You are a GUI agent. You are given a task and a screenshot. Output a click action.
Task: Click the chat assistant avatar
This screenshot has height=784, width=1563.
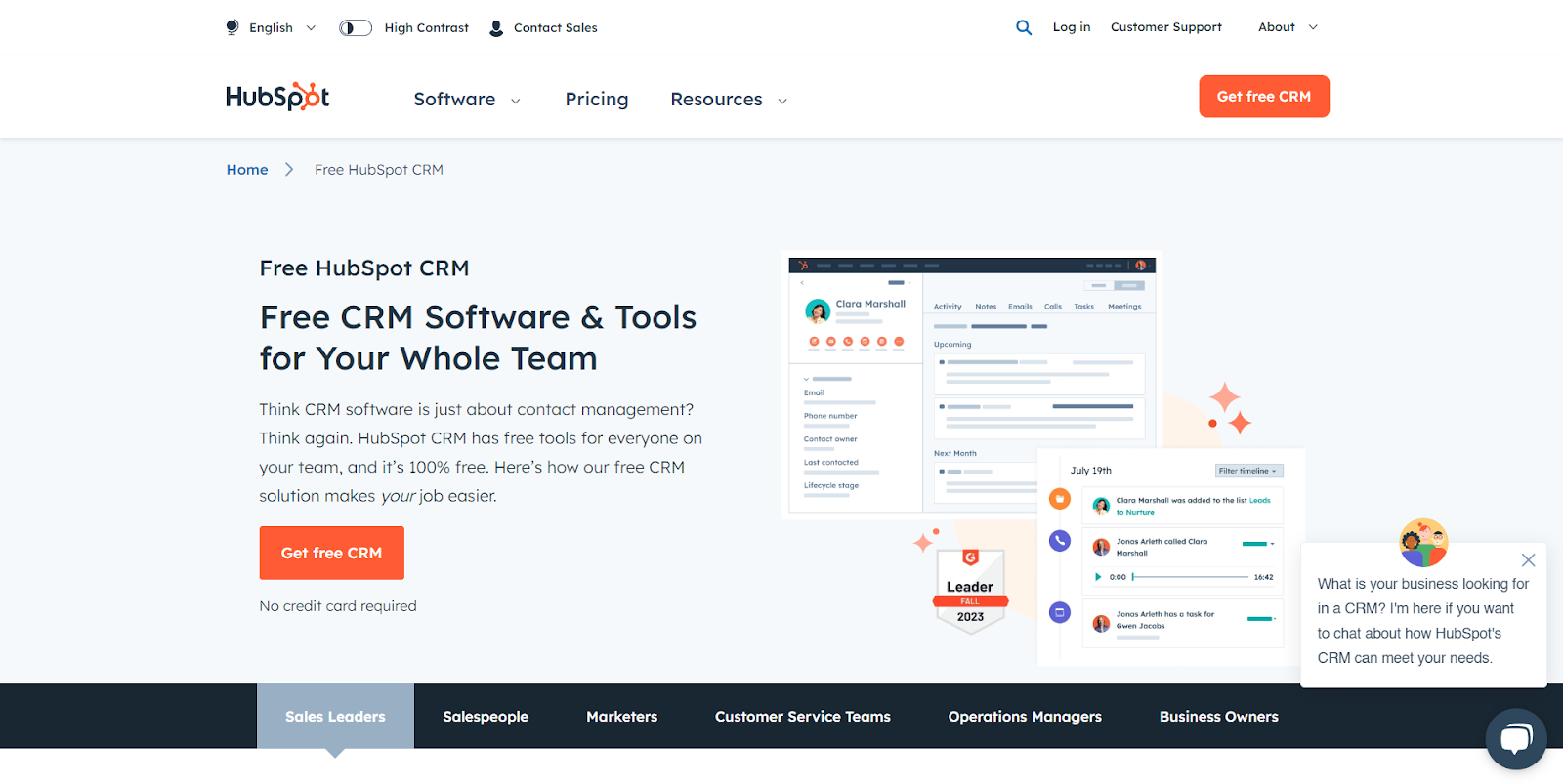[1423, 543]
